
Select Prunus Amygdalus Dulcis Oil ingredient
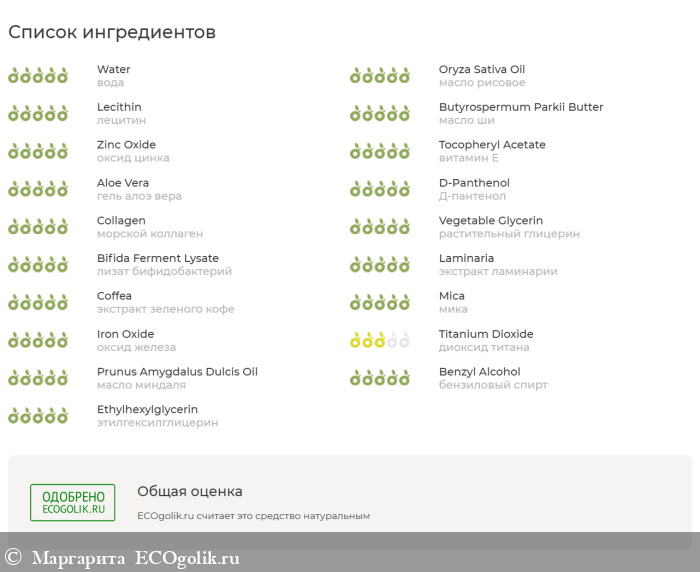click(x=177, y=372)
